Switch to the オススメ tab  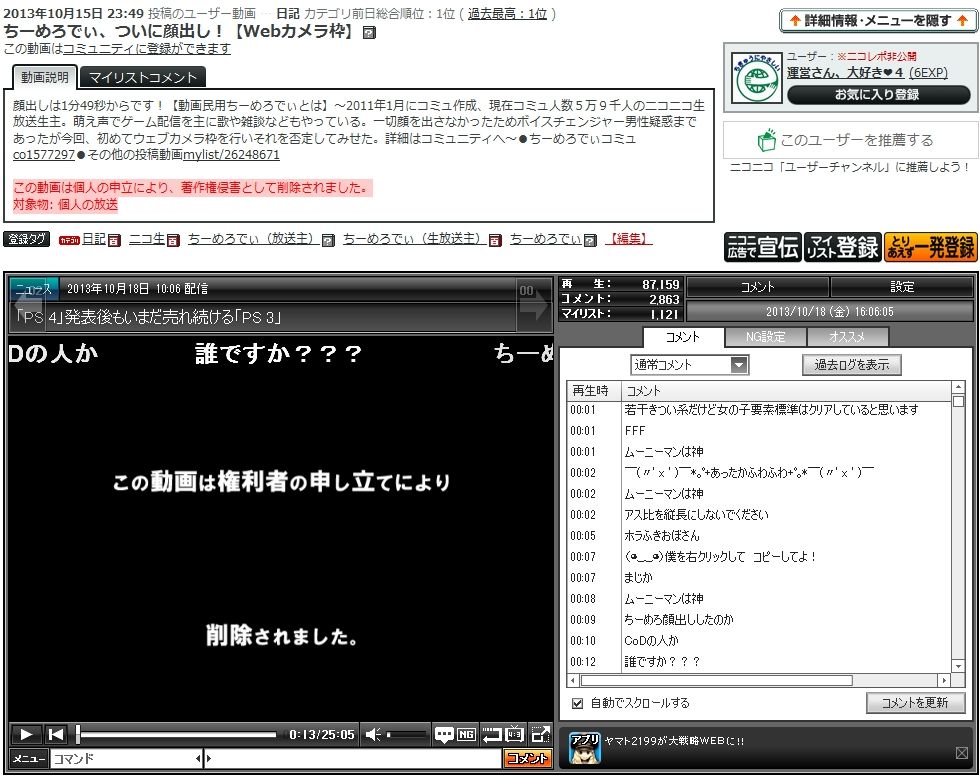(848, 337)
